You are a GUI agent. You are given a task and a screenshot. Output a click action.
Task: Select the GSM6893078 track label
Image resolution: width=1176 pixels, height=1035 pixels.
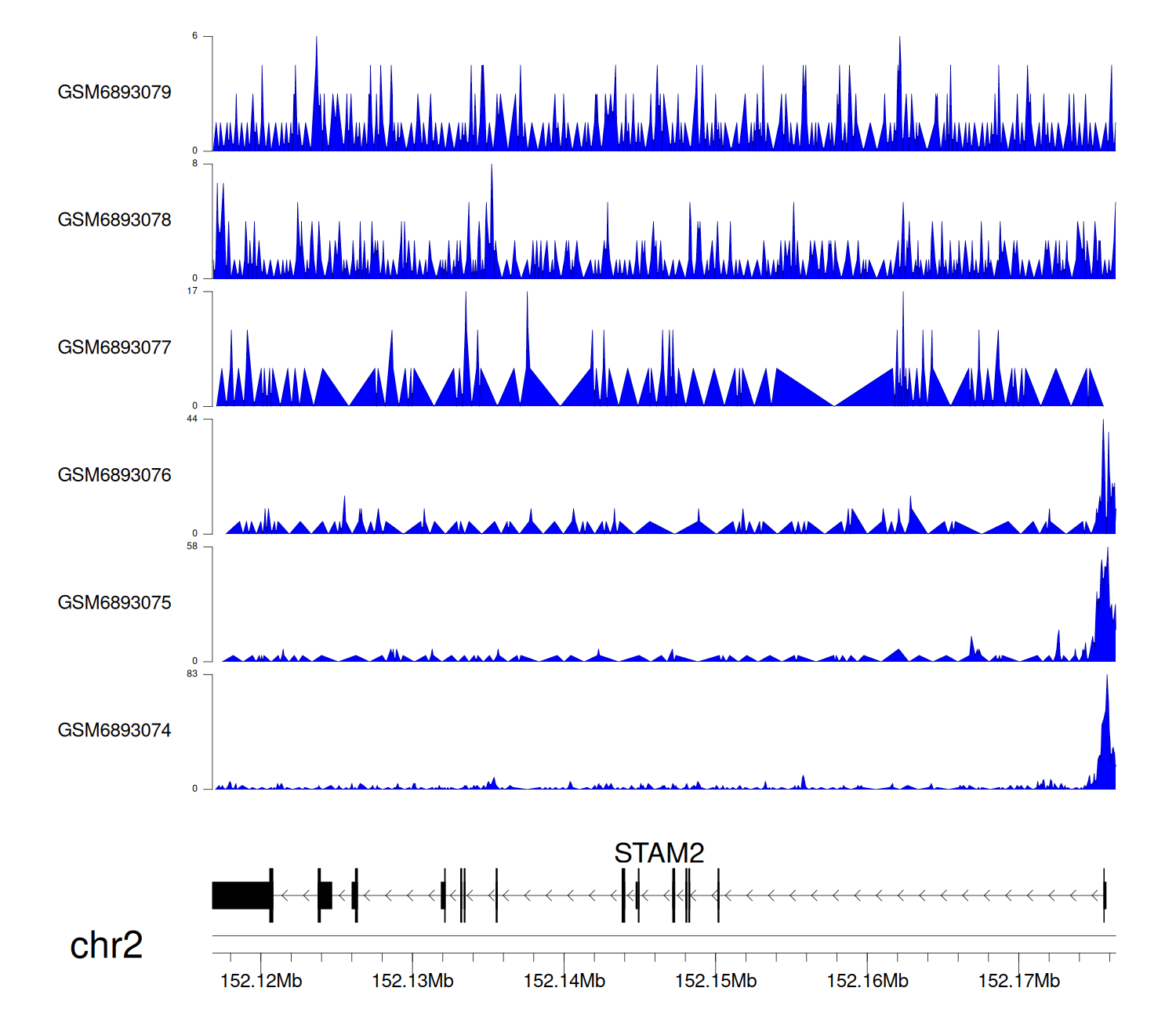tap(114, 220)
